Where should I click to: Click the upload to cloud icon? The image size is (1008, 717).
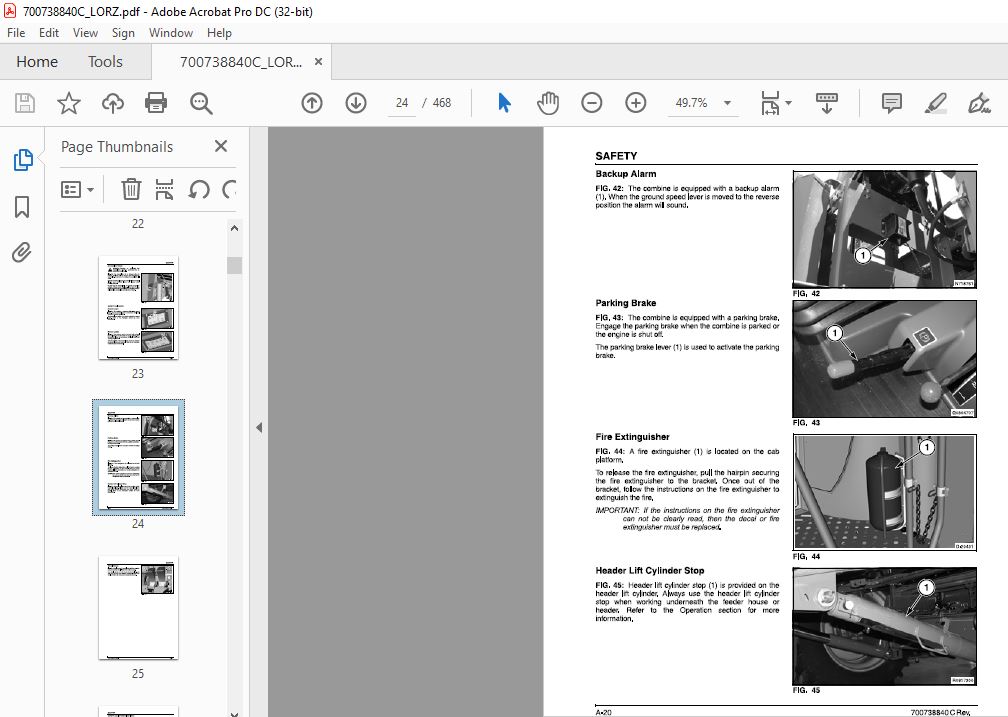(113, 103)
